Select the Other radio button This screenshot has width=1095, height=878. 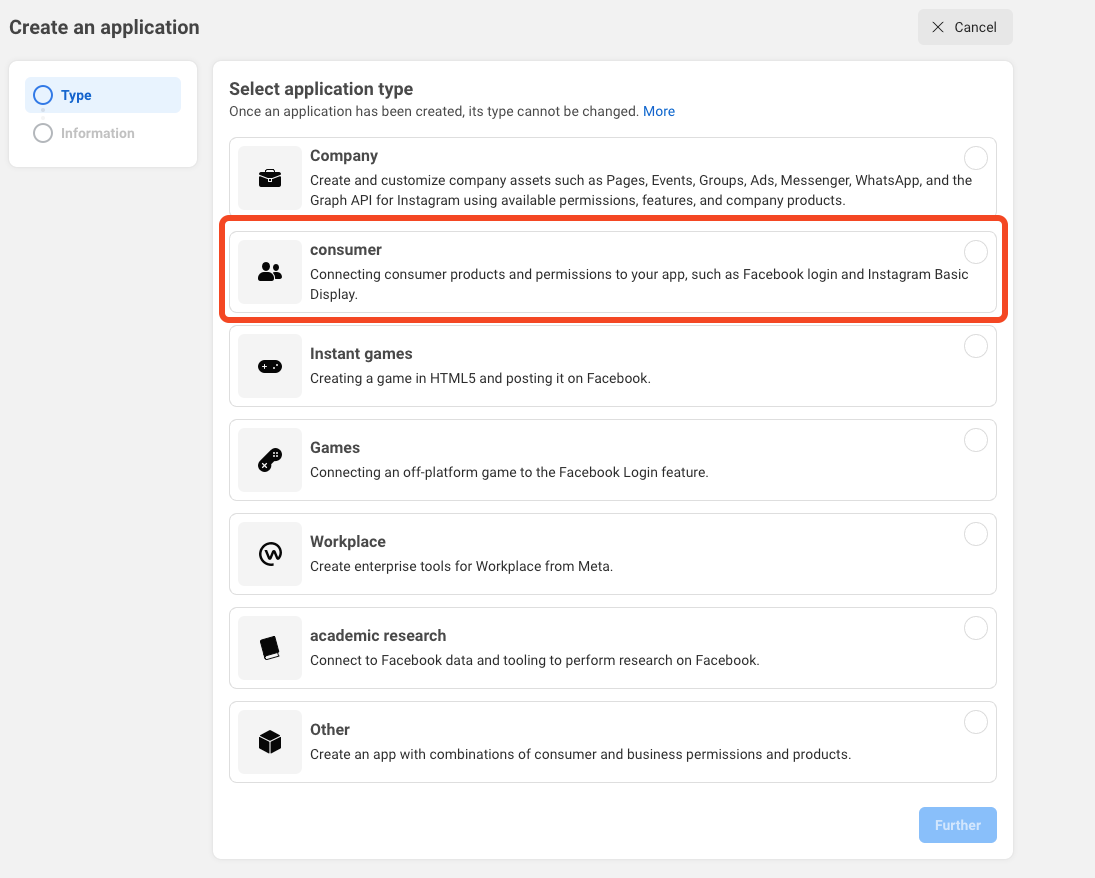[975, 722]
